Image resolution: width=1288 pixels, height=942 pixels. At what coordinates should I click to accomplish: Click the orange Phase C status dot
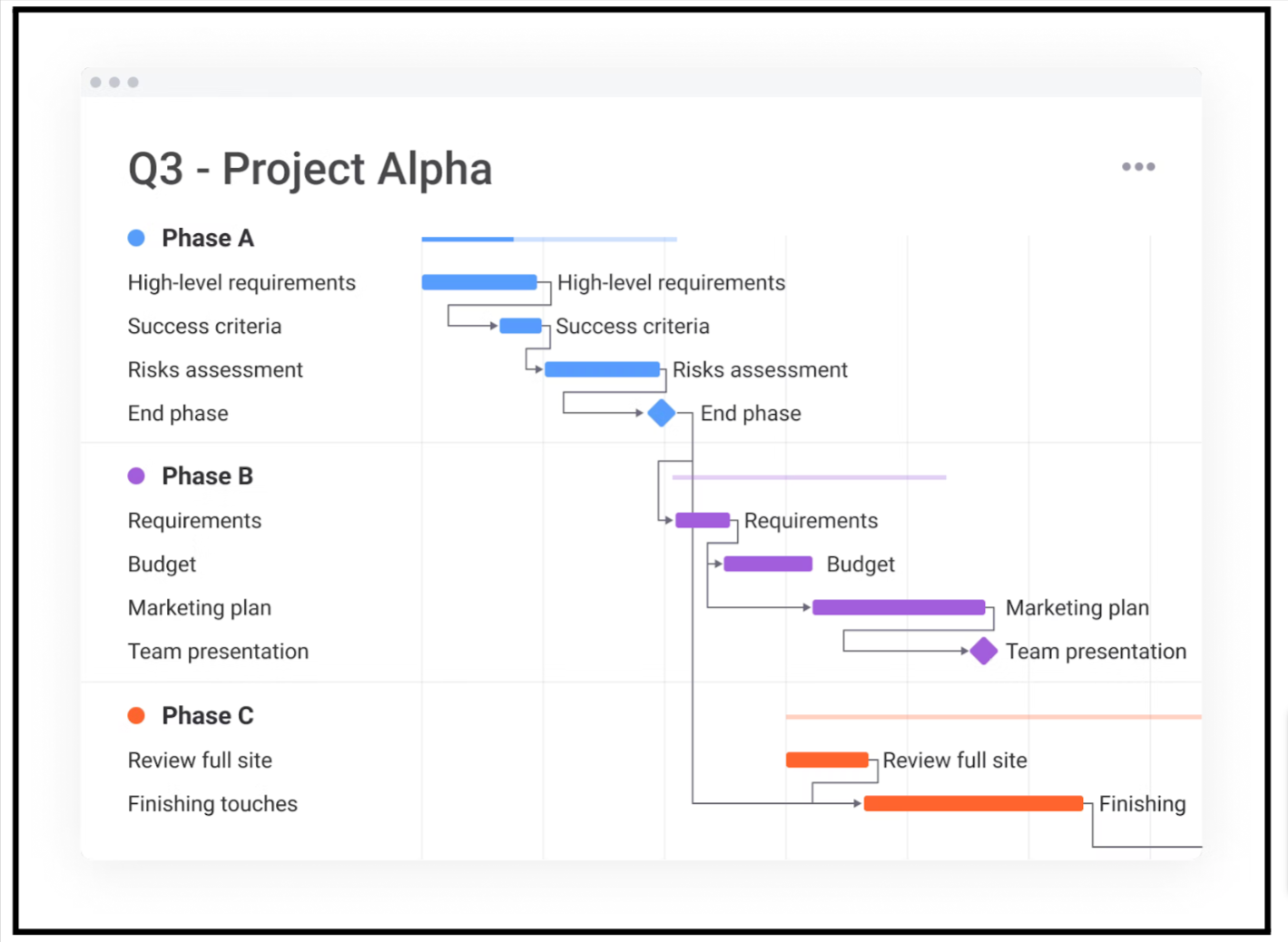(x=136, y=715)
